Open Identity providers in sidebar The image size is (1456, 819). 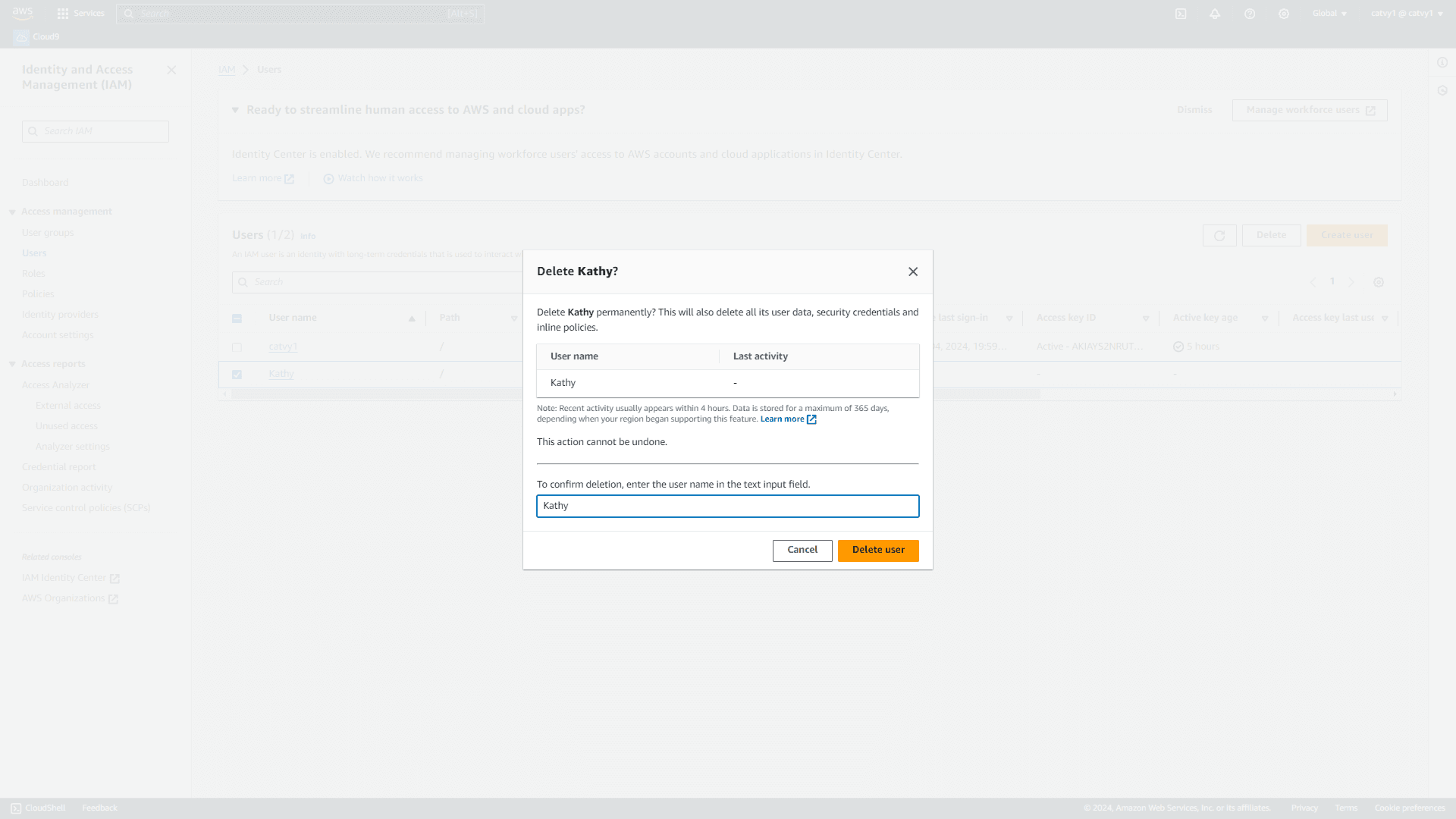pos(60,315)
